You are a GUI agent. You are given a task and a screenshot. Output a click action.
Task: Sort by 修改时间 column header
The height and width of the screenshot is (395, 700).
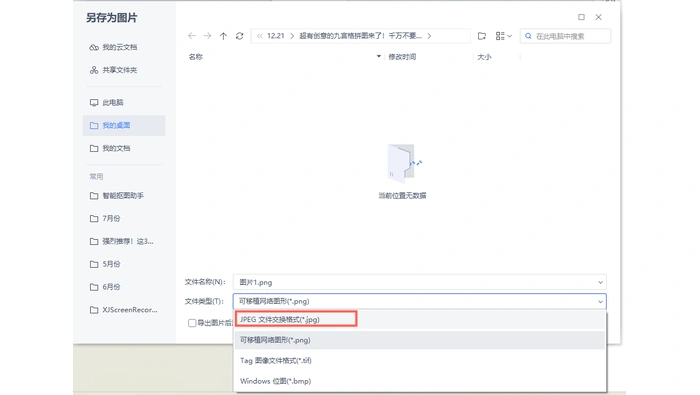coord(402,57)
